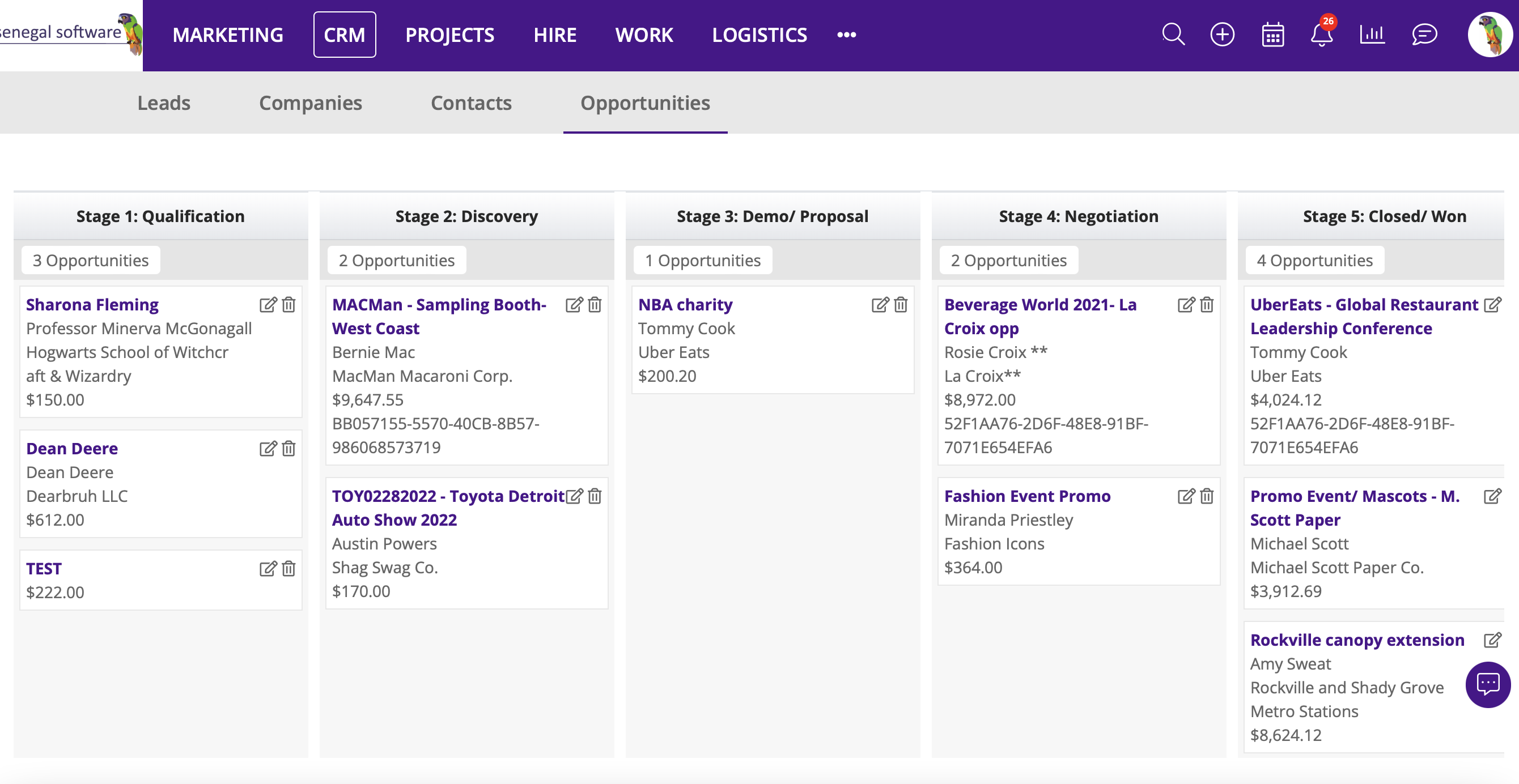The width and height of the screenshot is (1519, 784).
Task: Switch to the Companies tab
Action: click(310, 103)
